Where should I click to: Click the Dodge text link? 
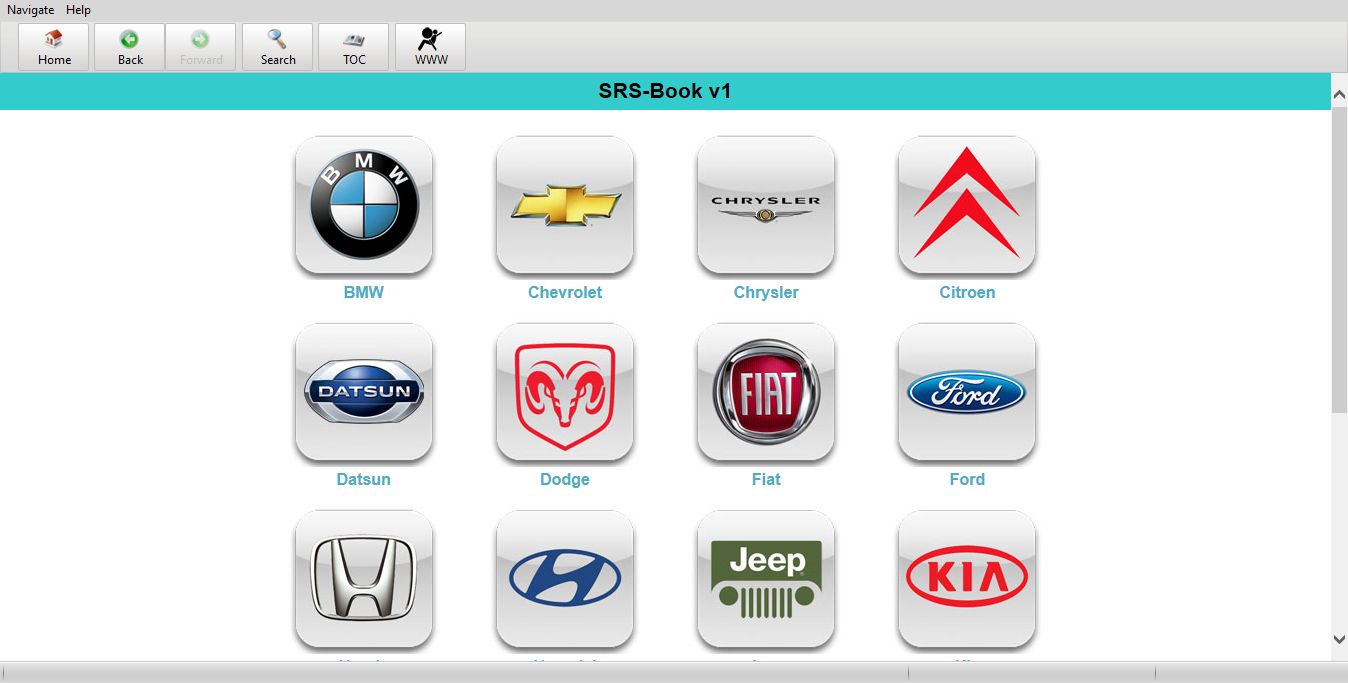(565, 480)
